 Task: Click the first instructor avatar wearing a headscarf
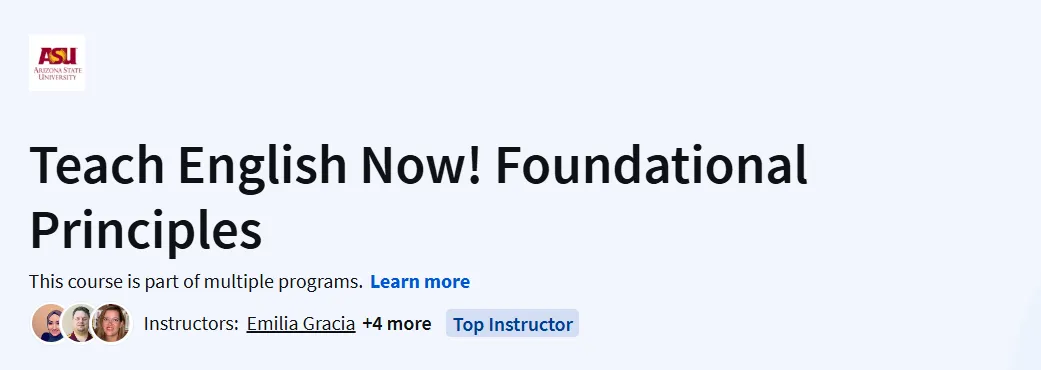50,324
